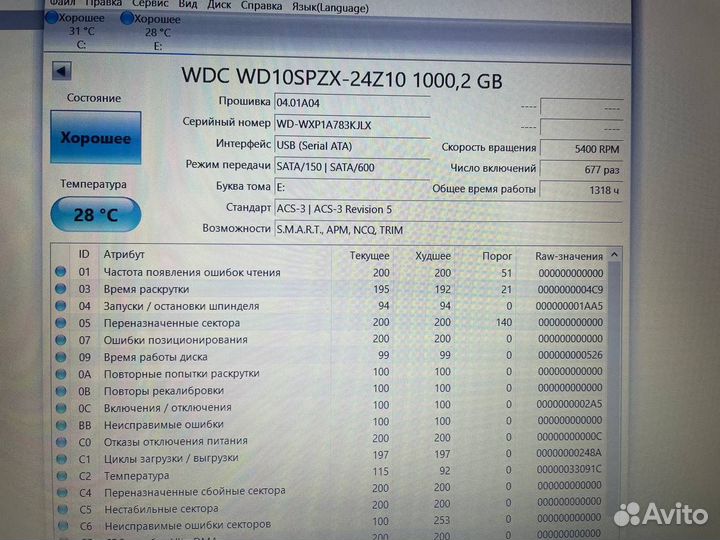
Task: Click the Возможности field S.M.A.R.T., APM, NCQ, TRIM
Action: point(448,230)
